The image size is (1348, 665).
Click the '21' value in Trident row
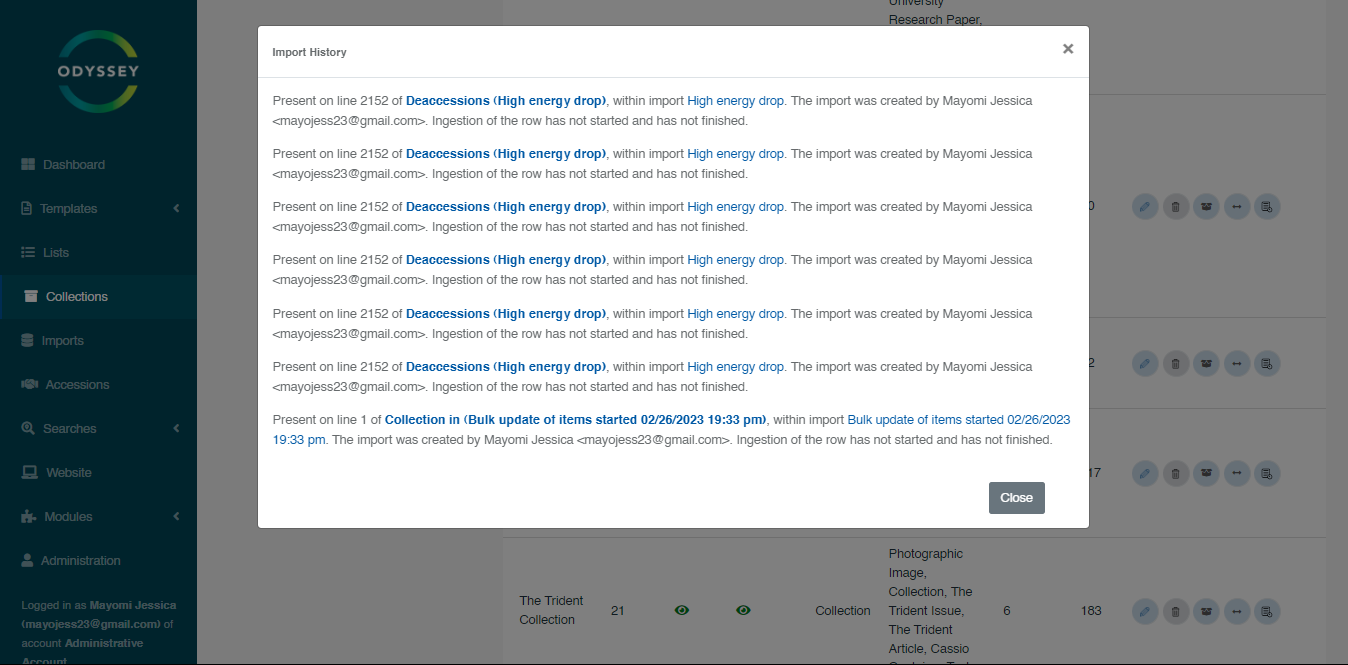pyautogui.click(x=617, y=611)
